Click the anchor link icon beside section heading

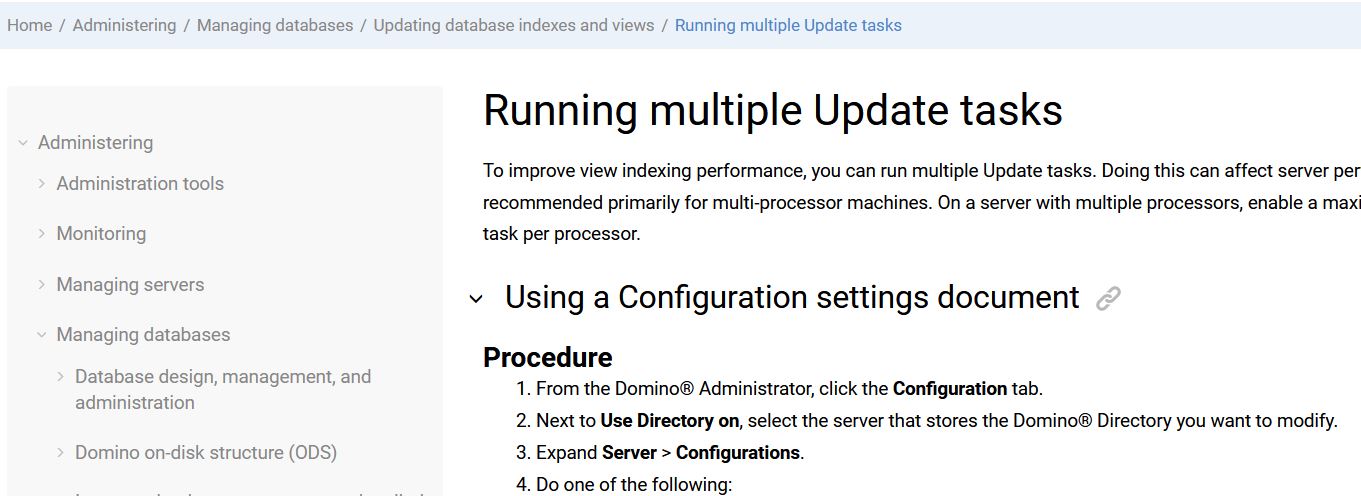(1108, 298)
